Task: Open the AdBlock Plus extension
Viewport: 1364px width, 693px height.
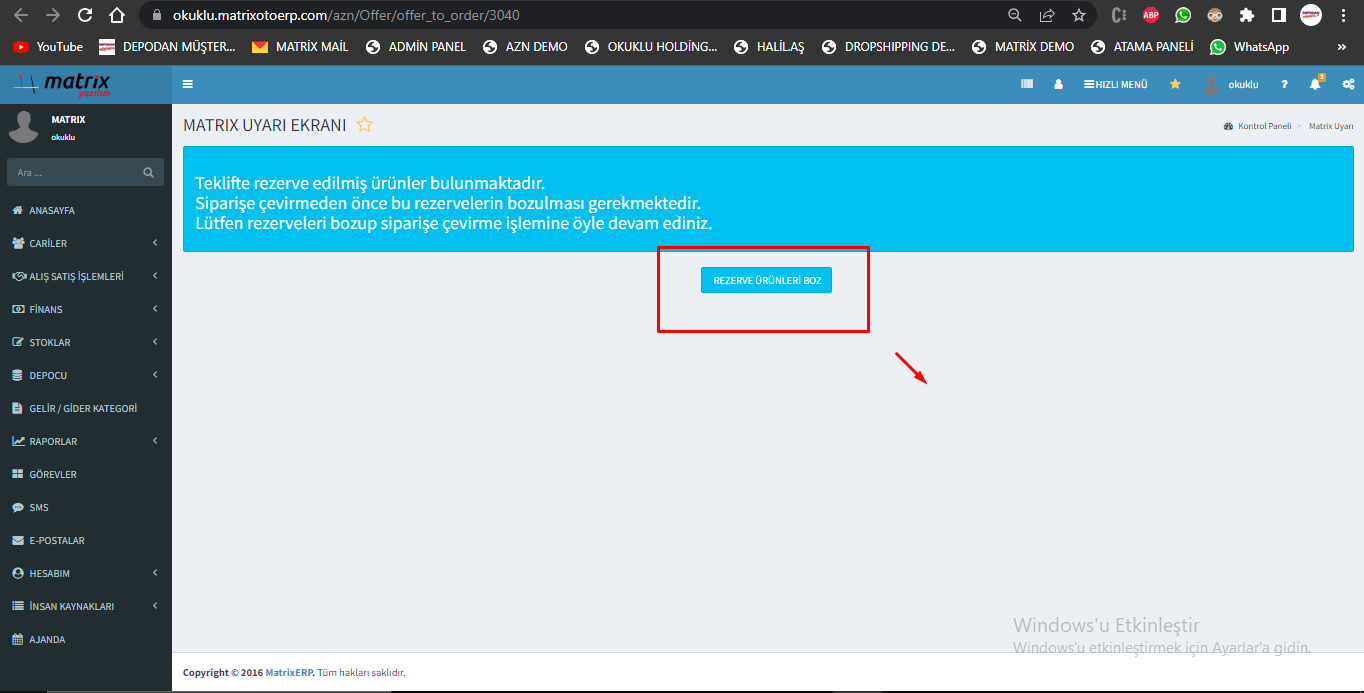Action: tap(1151, 15)
